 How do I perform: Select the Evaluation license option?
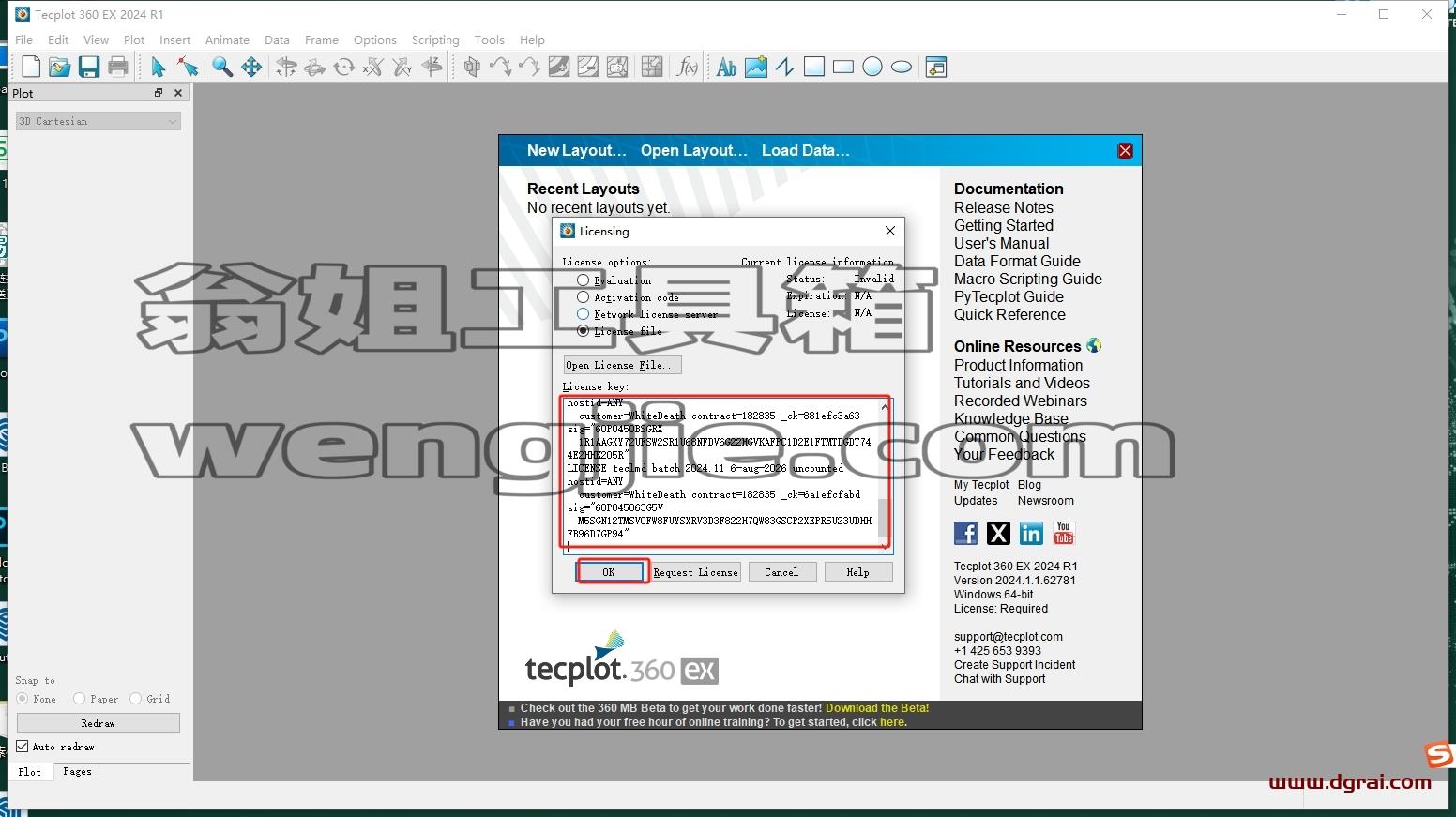tap(584, 280)
